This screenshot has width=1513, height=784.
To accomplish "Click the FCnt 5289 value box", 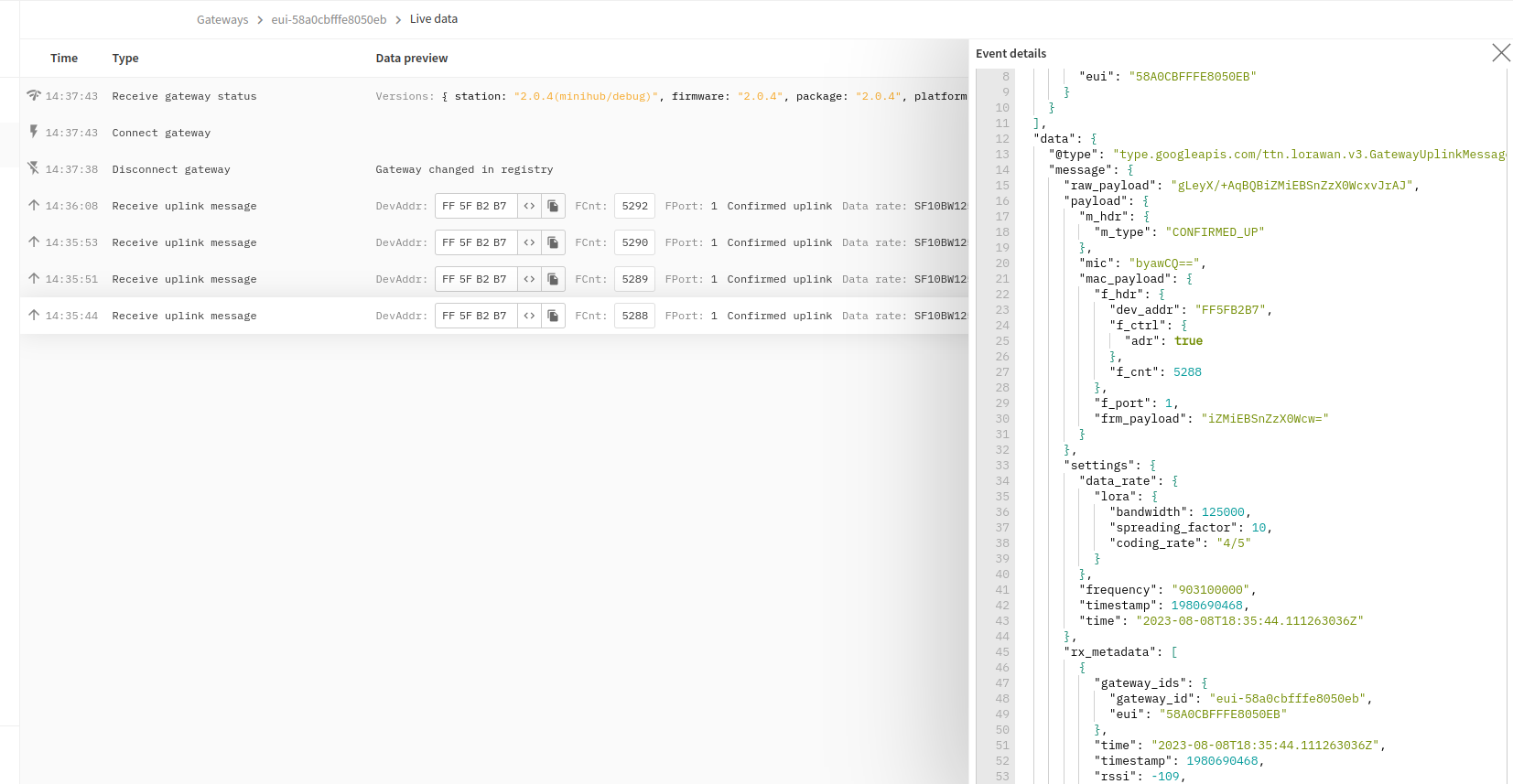I will (634, 279).
